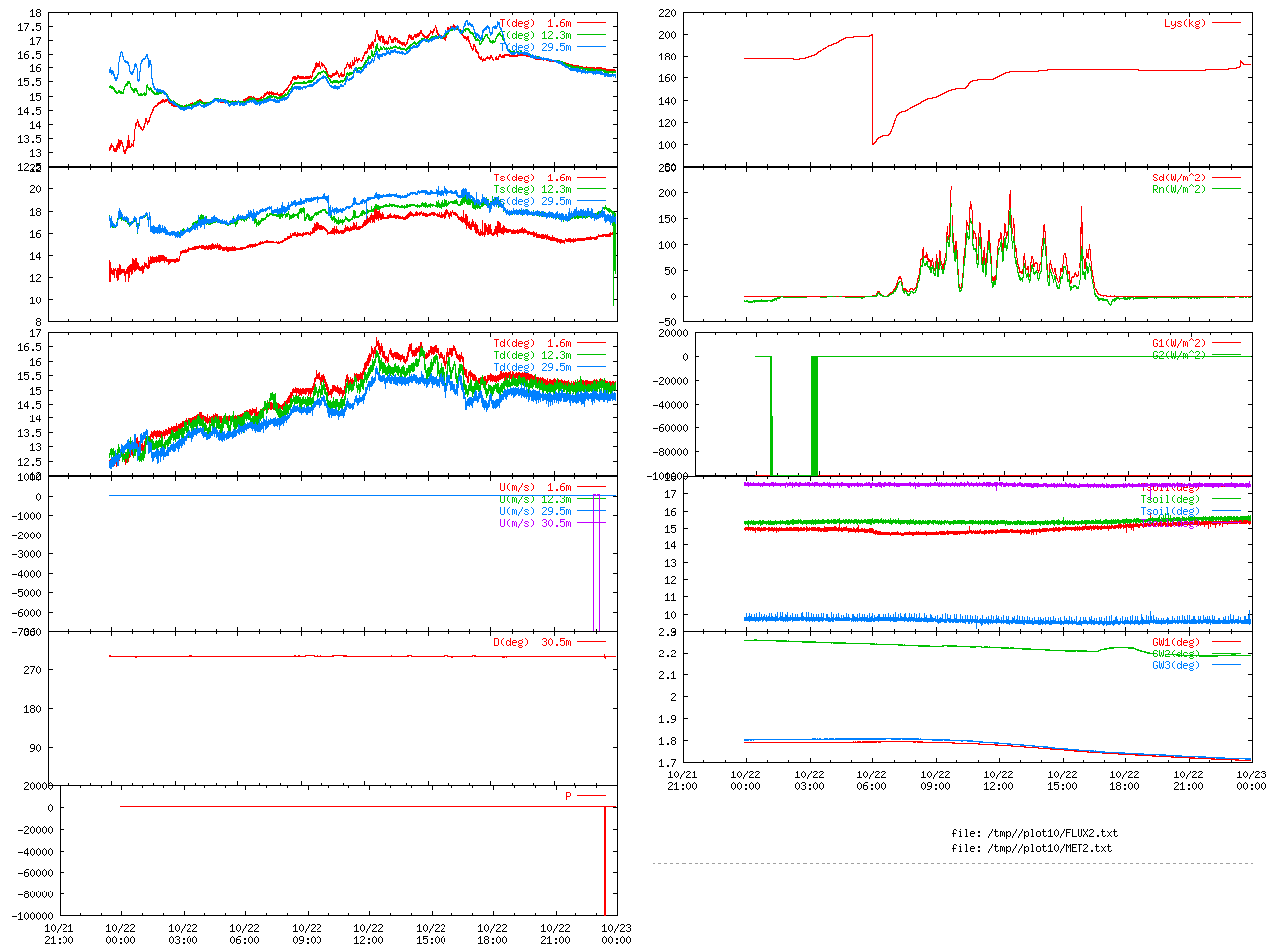Select the red 'GW1(deg)' legend label
This screenshot has width=1270, height=952.
pos(1176,642)
